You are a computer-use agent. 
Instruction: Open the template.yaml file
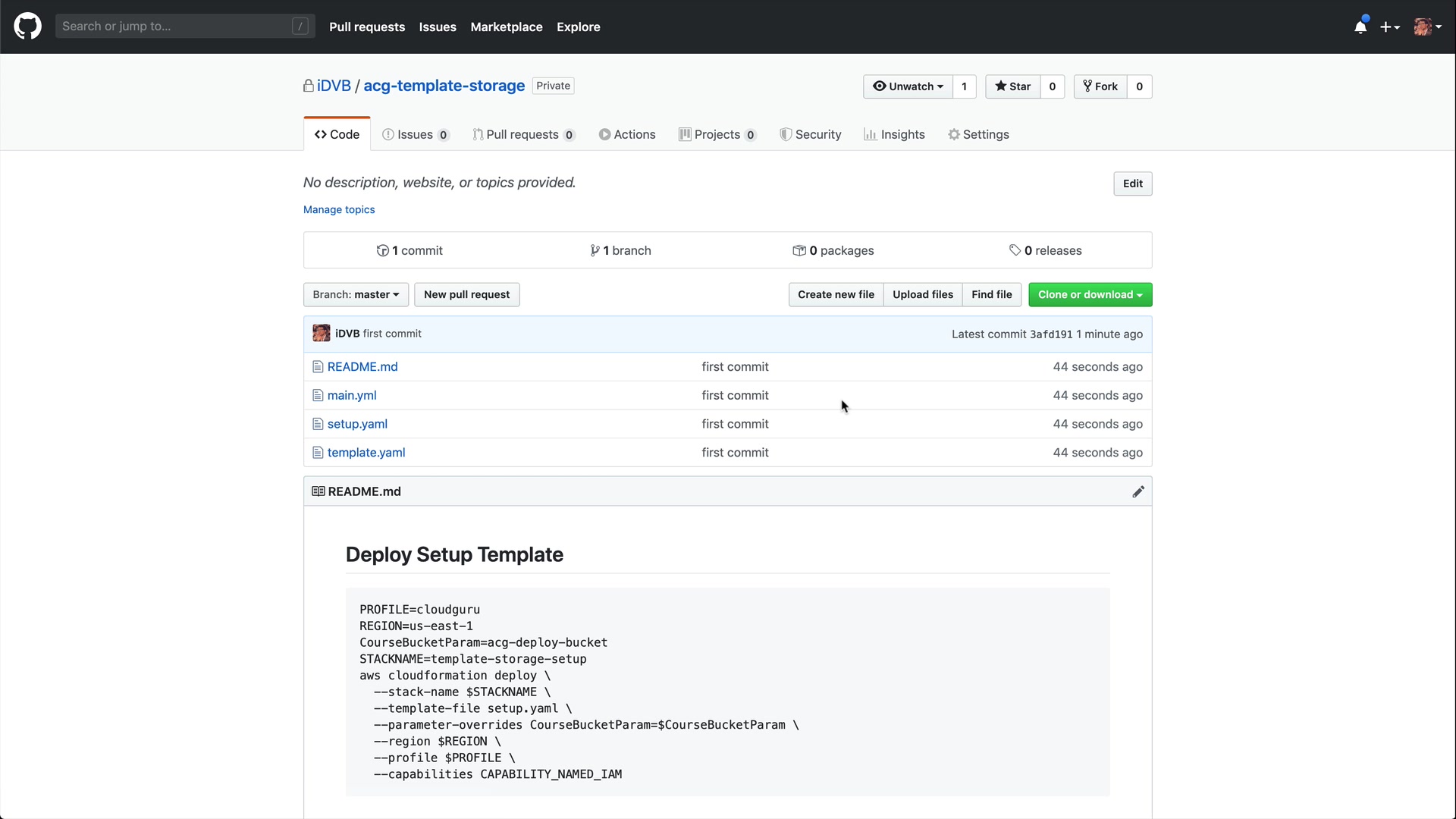click(x=366, y=453)
